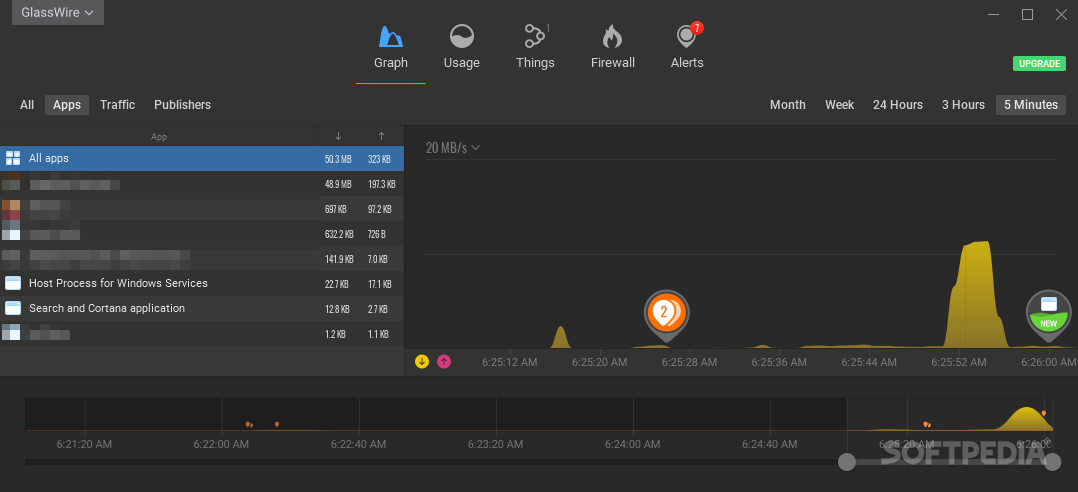1078x492 pixels.
Task: Click the Host Process for Windows Services icon
Action: [13, 283]
